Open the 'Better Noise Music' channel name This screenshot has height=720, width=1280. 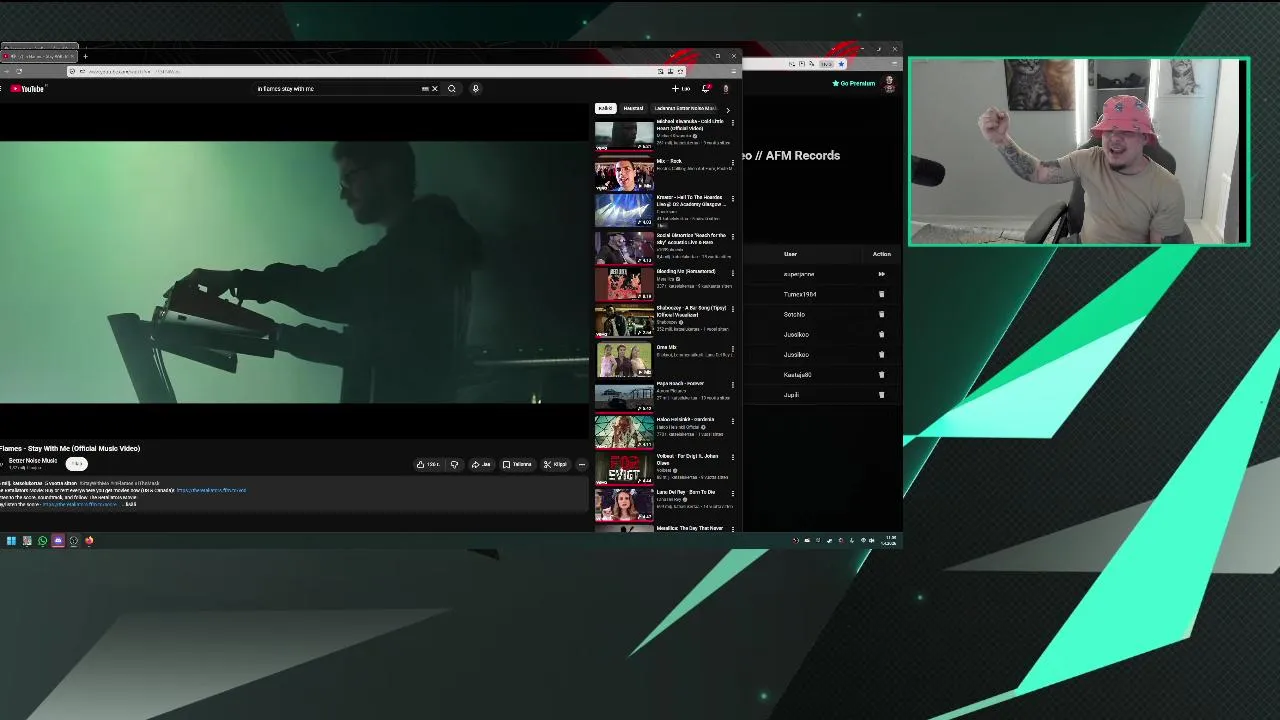coord(33,461)
